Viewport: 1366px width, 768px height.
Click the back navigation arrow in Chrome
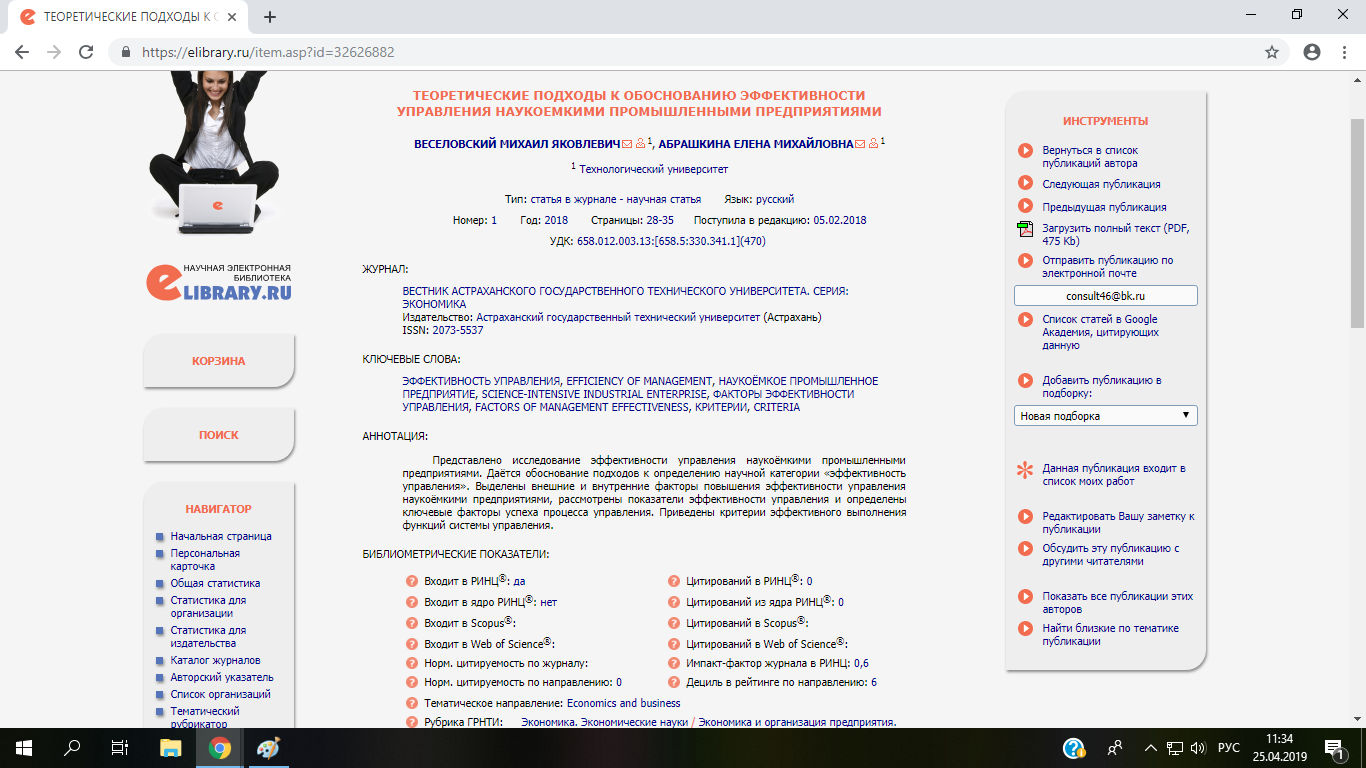pyautogui.click(x=22, y=52)
